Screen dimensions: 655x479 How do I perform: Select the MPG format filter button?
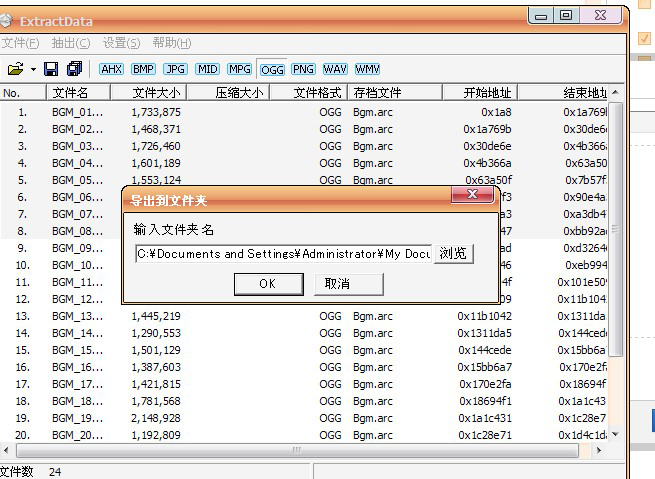pyautogui.click(x=239, y=69)
